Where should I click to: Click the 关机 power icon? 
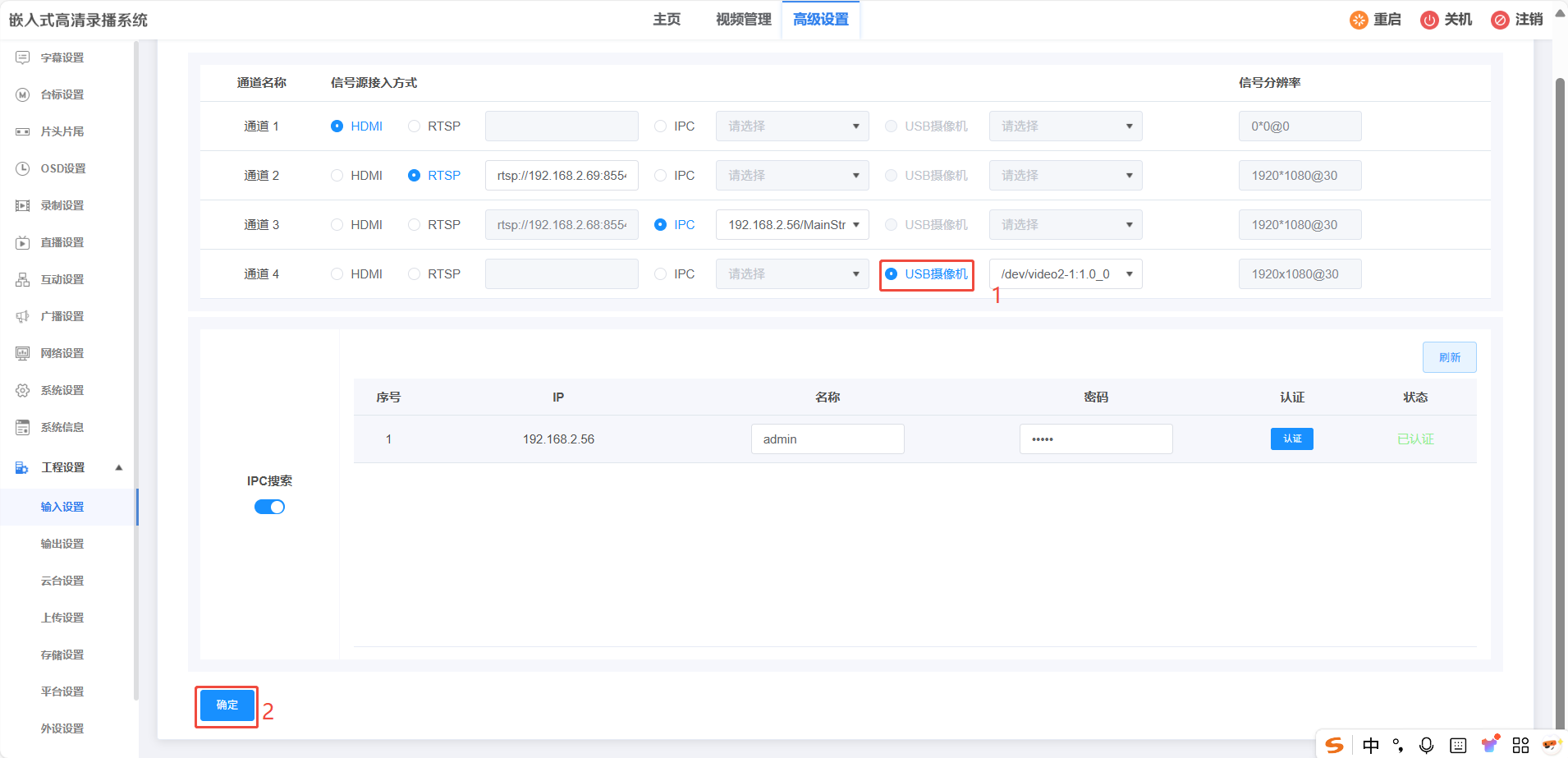pos(1429,20)
